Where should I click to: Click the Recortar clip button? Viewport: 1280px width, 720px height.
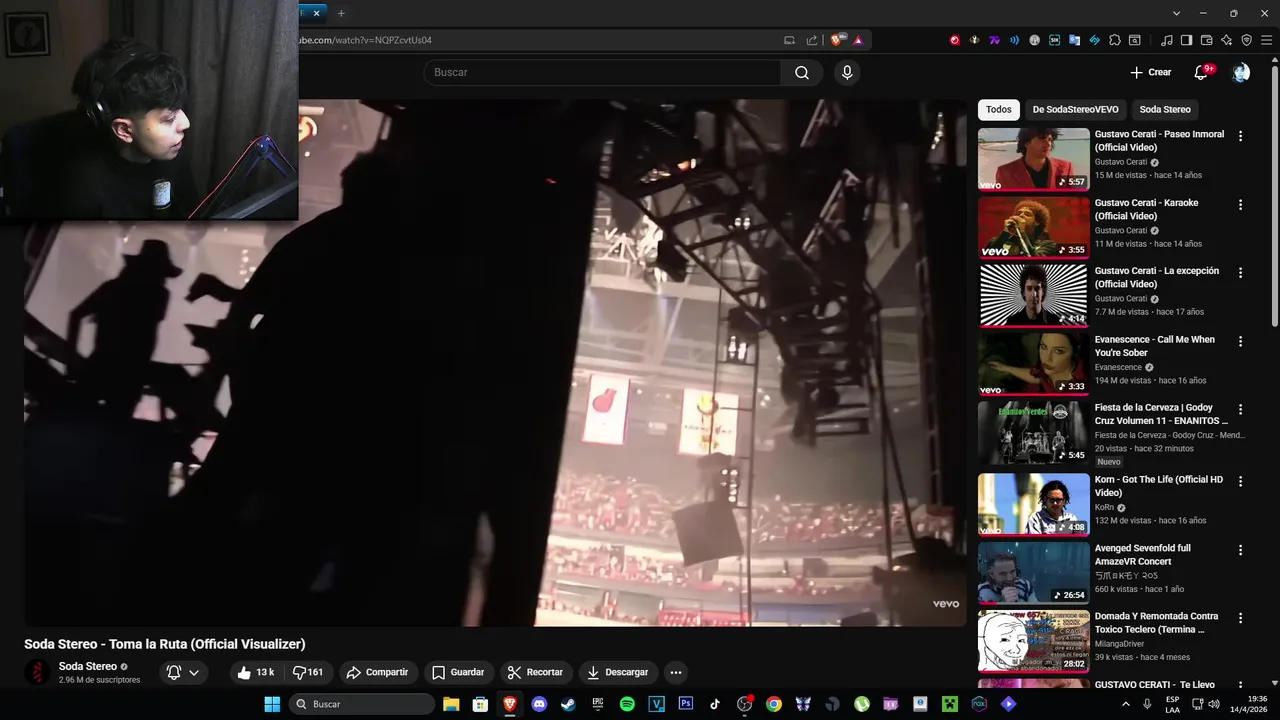[x=535, y=672]
